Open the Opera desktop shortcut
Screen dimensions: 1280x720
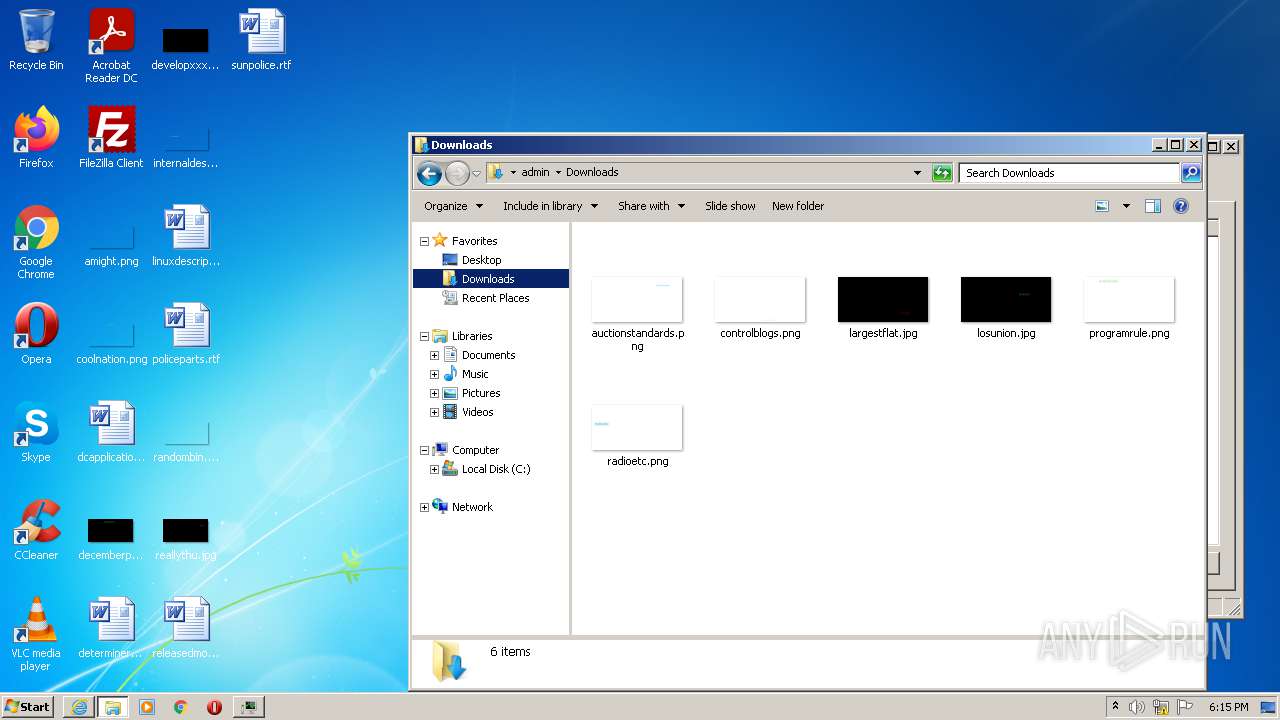pos(36,333)
